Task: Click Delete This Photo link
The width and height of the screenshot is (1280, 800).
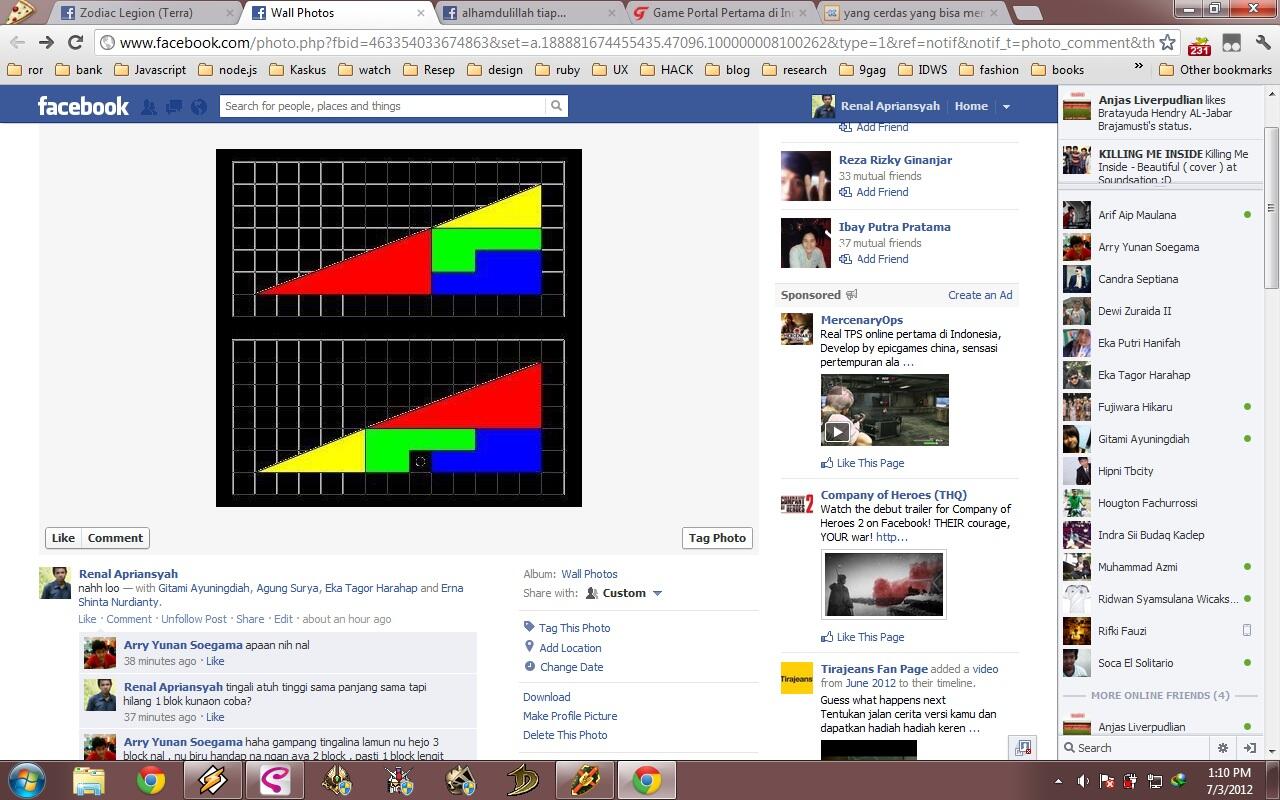Action: tap(565, 735)
